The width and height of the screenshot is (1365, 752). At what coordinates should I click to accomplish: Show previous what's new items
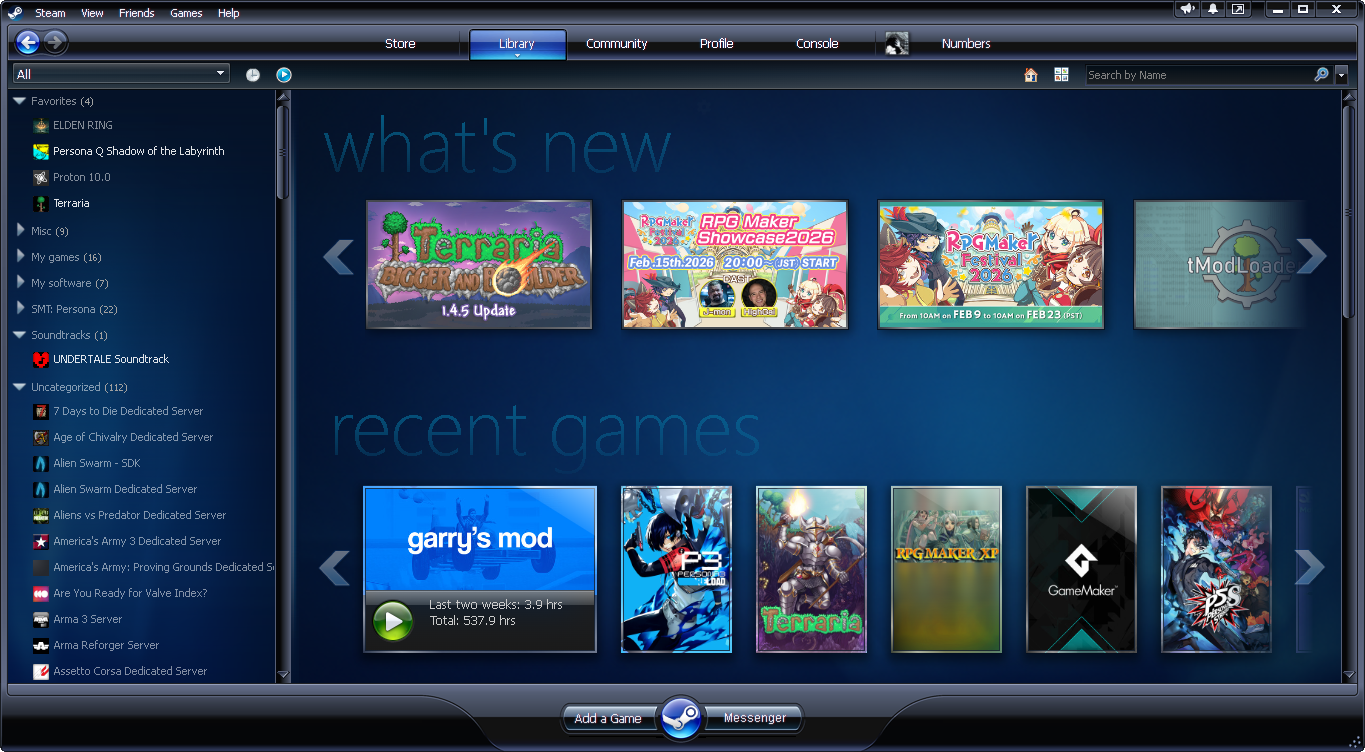click(338, 257)
